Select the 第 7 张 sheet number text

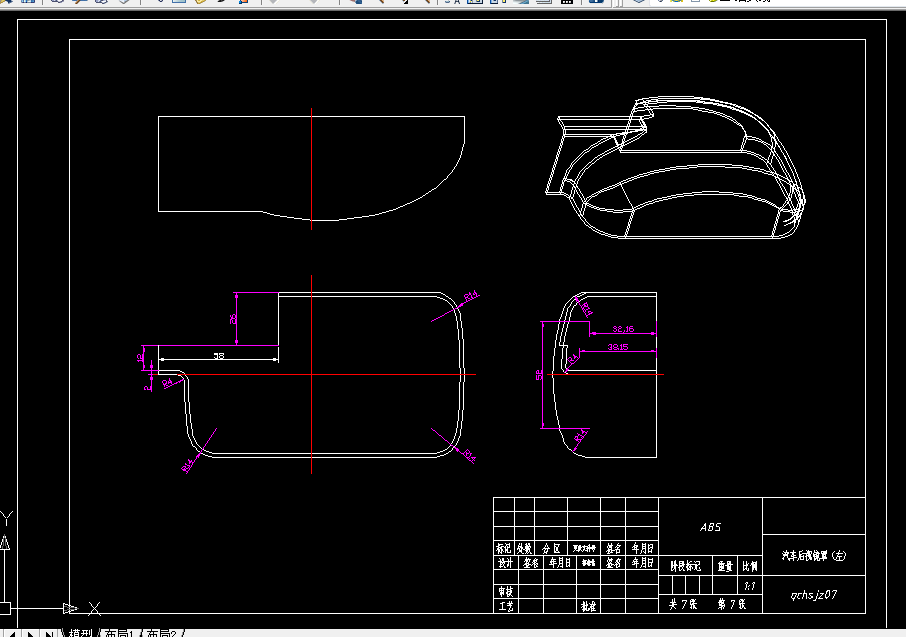tap(732, 604)
